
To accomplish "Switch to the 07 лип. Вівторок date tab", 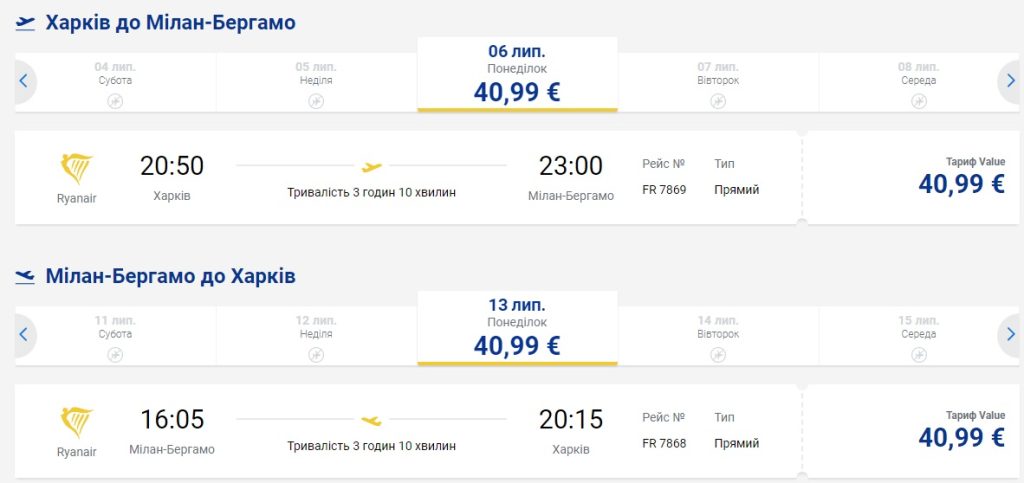I will (x=718, y=82).
